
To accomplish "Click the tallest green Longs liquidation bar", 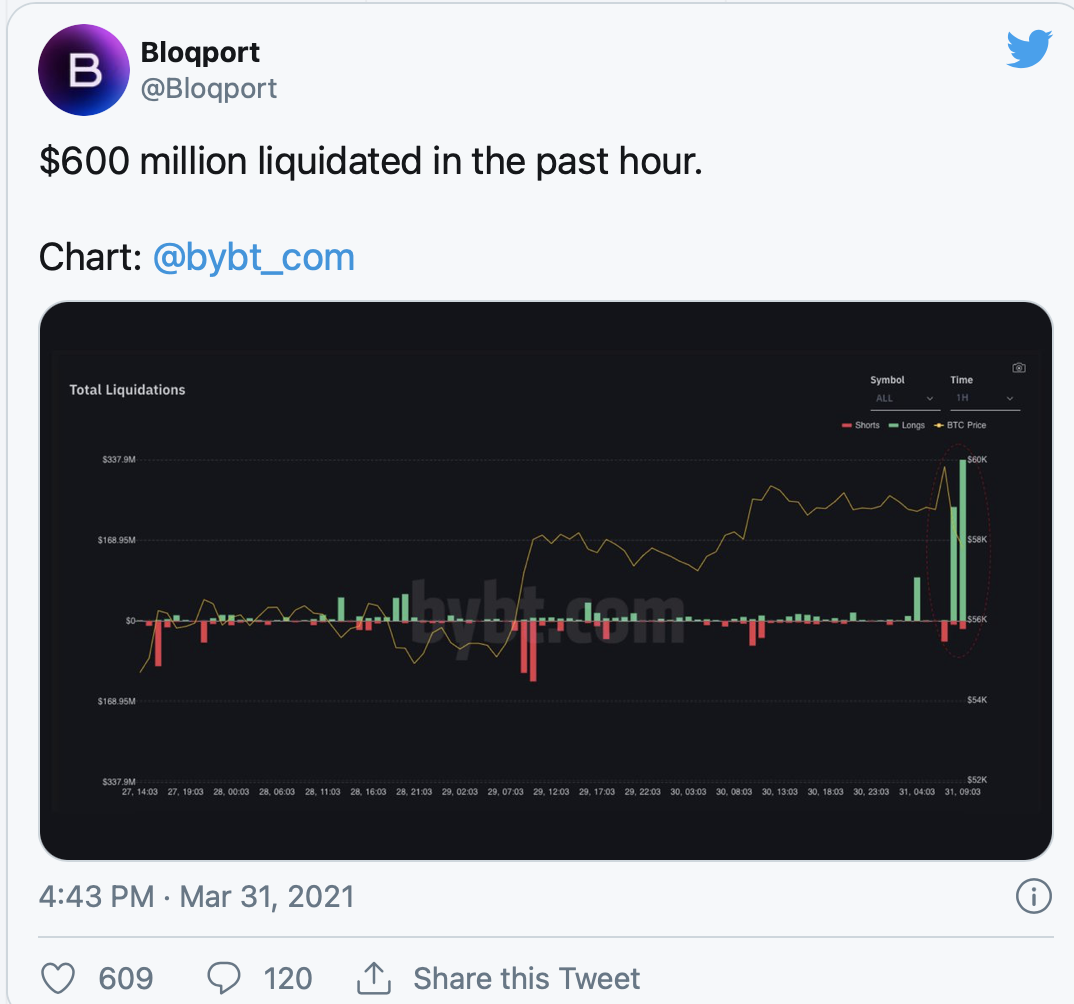I will coord(963,540).
